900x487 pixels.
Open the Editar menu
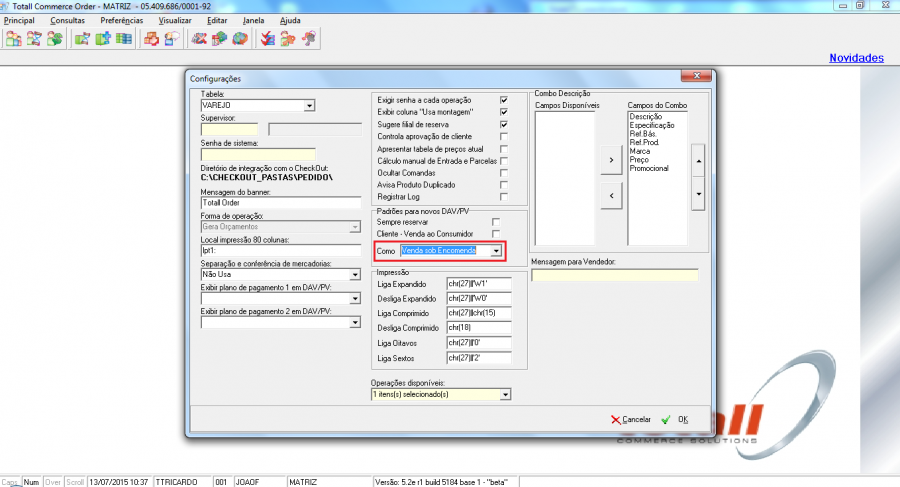(217, 20)
